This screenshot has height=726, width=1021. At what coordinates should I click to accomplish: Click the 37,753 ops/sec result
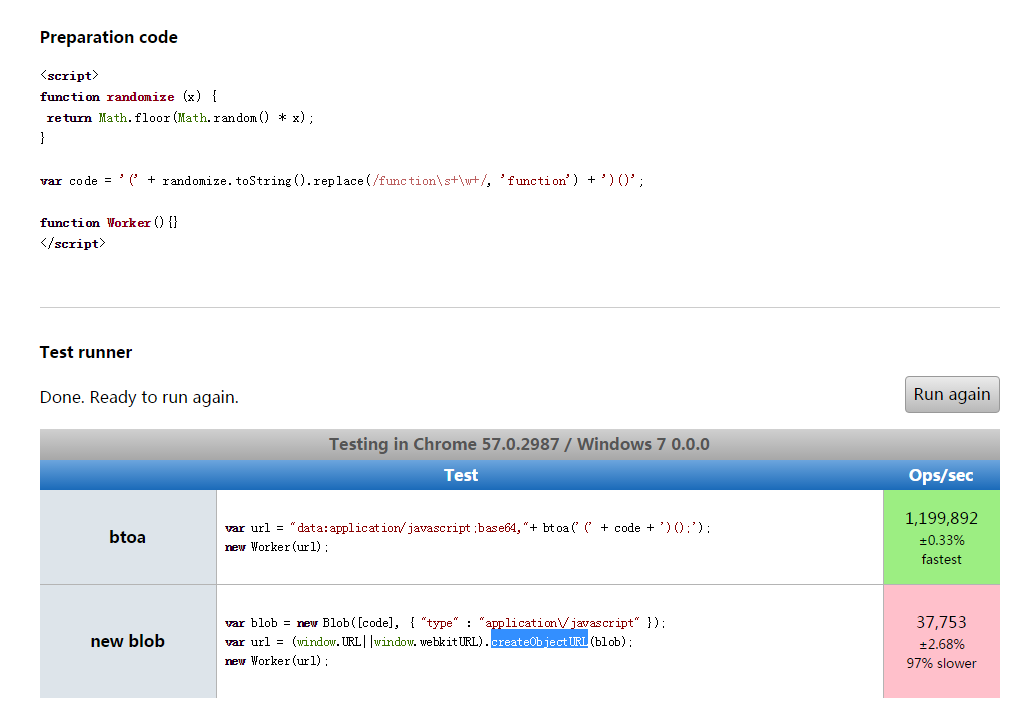(x=942, y=622)
